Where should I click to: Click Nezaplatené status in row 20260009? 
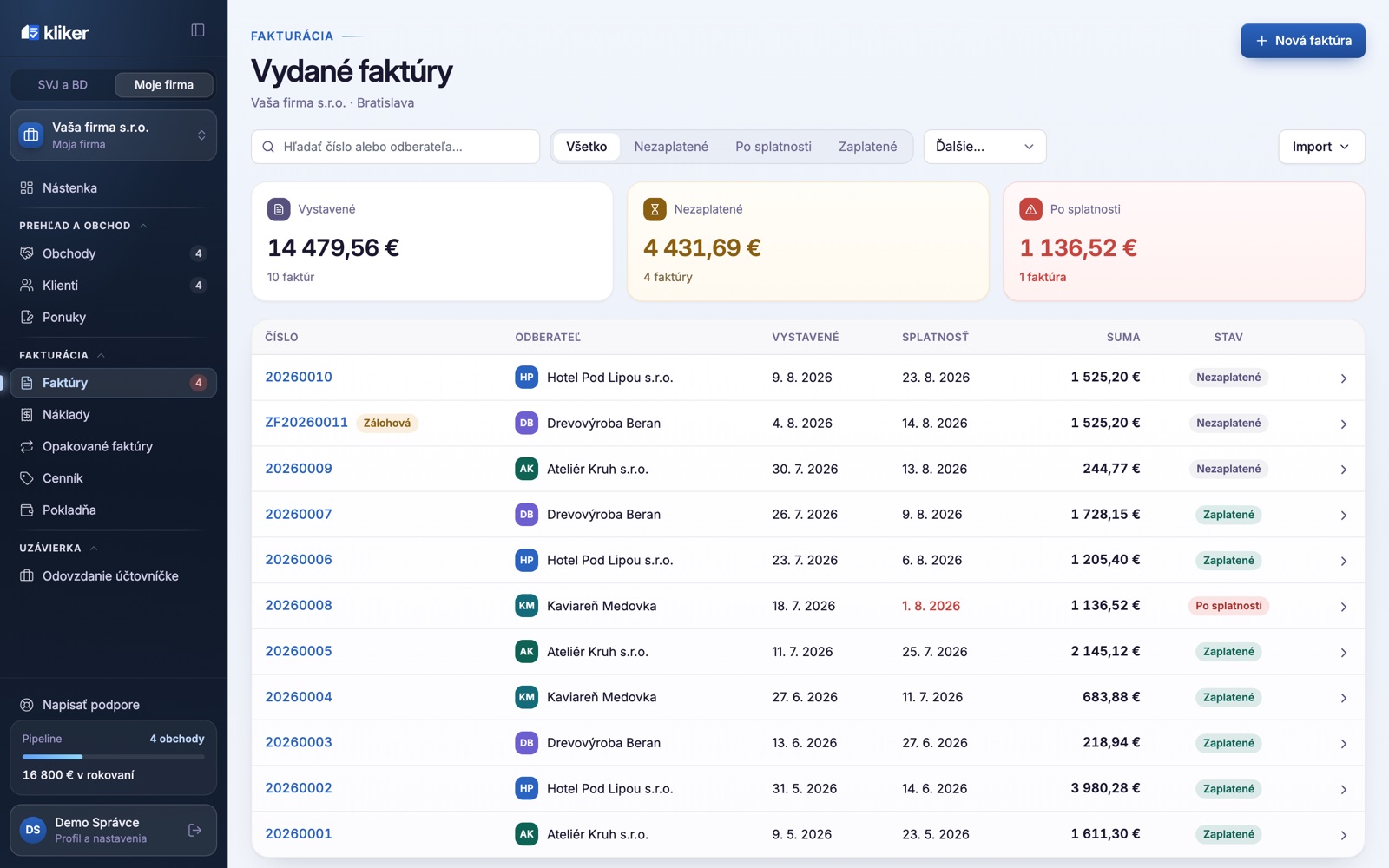(1228, 469)
